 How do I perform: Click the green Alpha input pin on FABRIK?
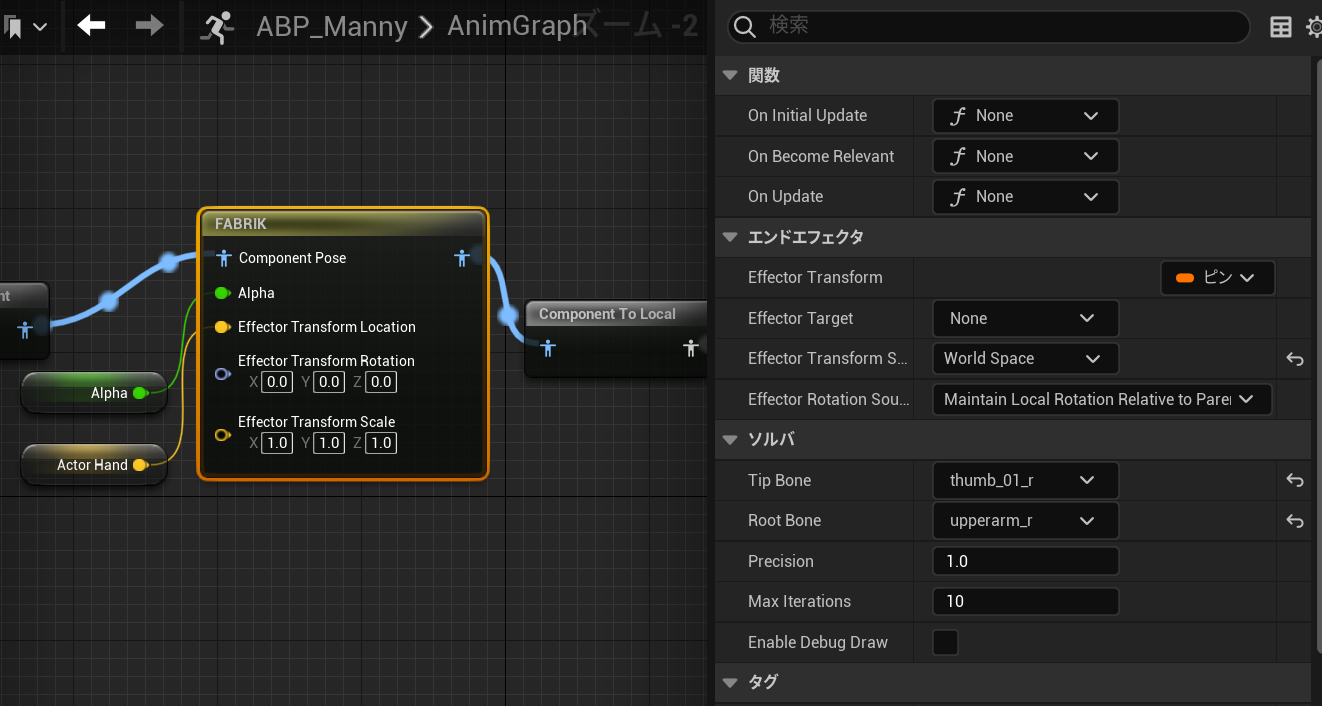point(222,293)
